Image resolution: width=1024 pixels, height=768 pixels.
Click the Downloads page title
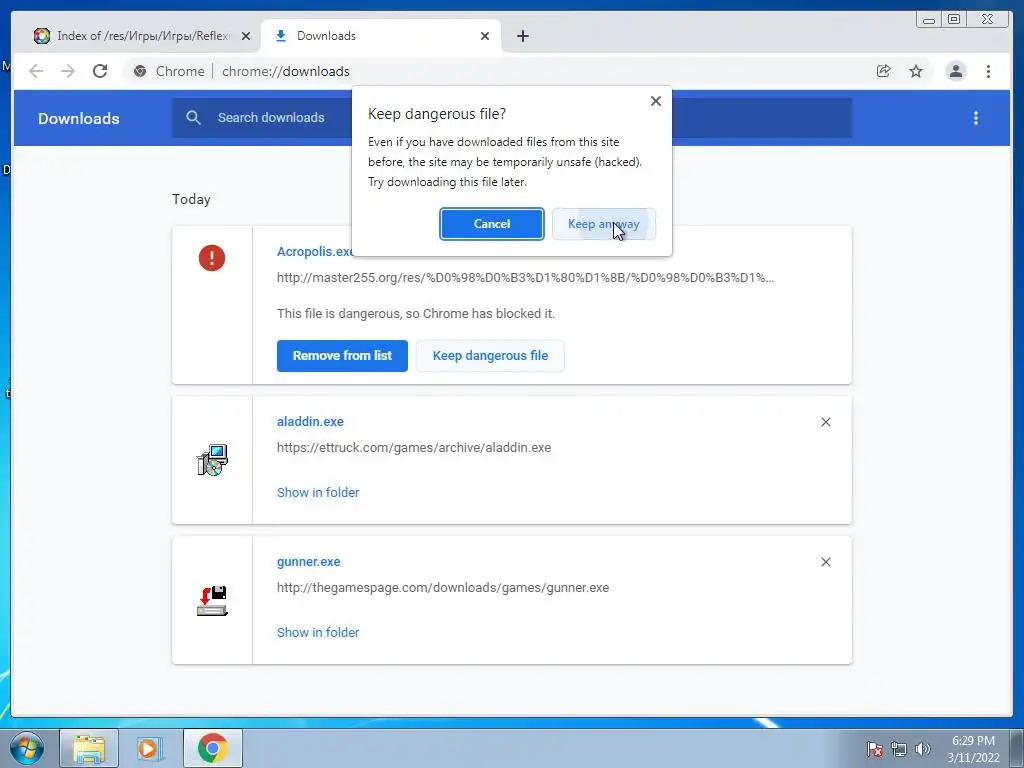(x=78, y=118)
